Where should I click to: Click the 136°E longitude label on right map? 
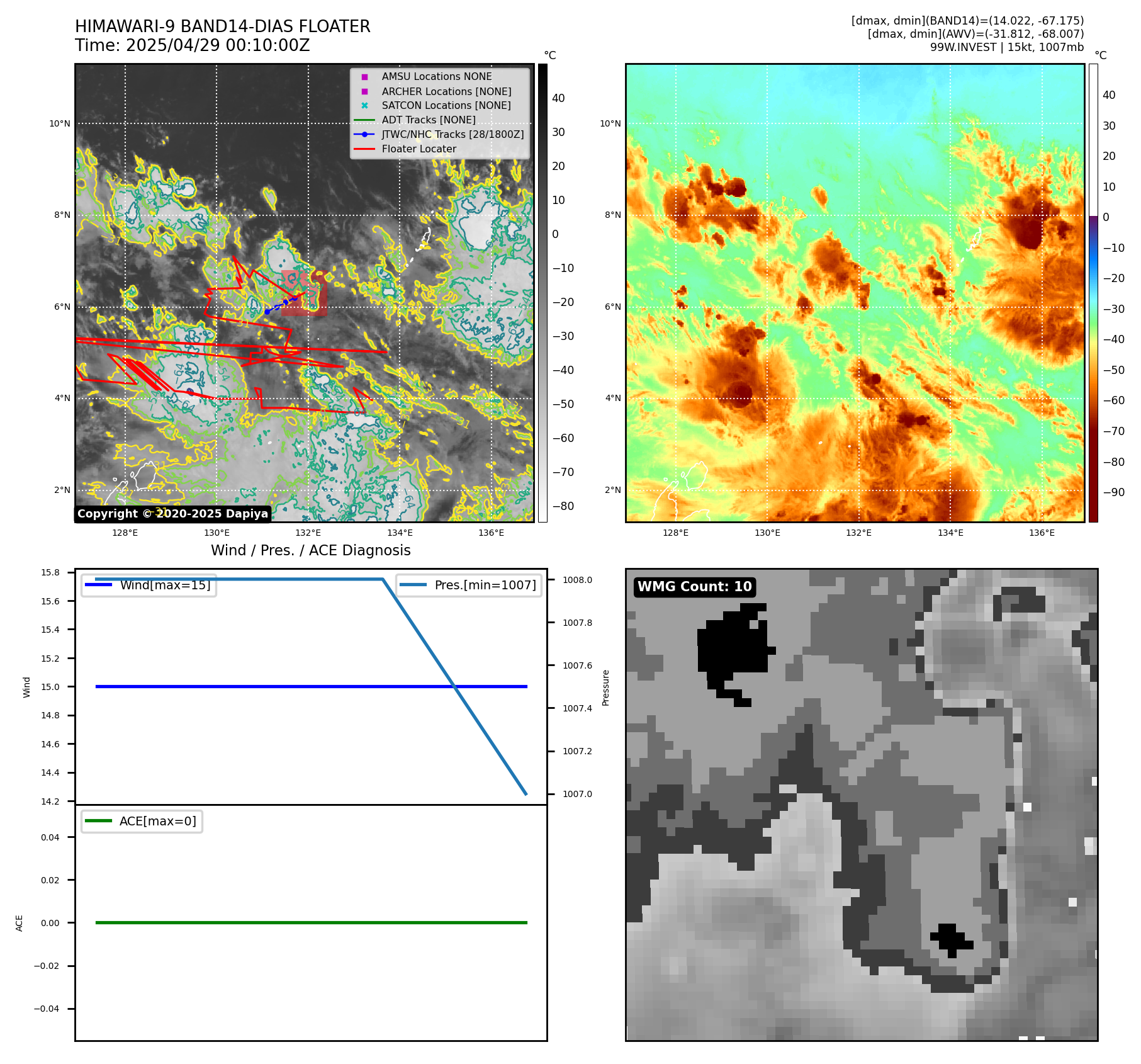point(1042,533)
